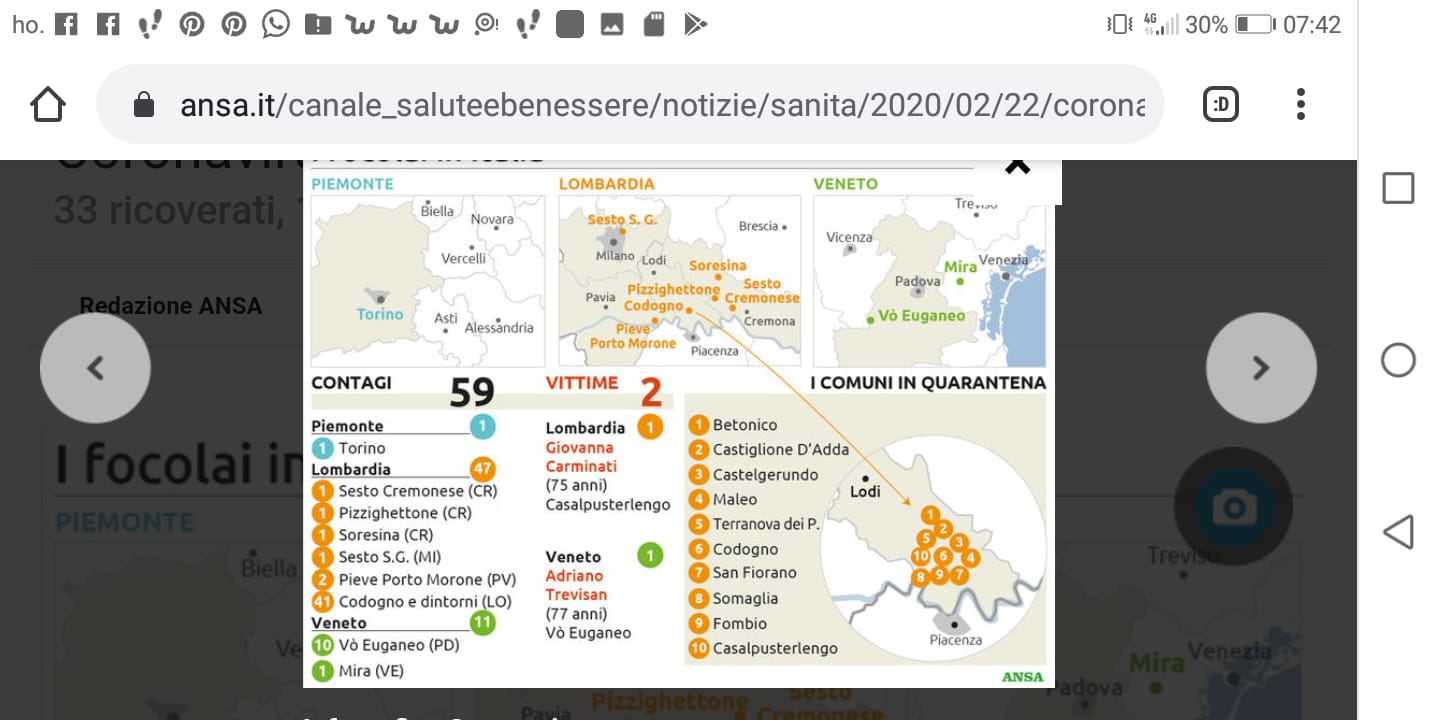Image resolution: width=1440 pixels, height=720 pixels.
Task: Tap the "Codogno e dintorni (LO)" list row
Action: click(411, 601)
